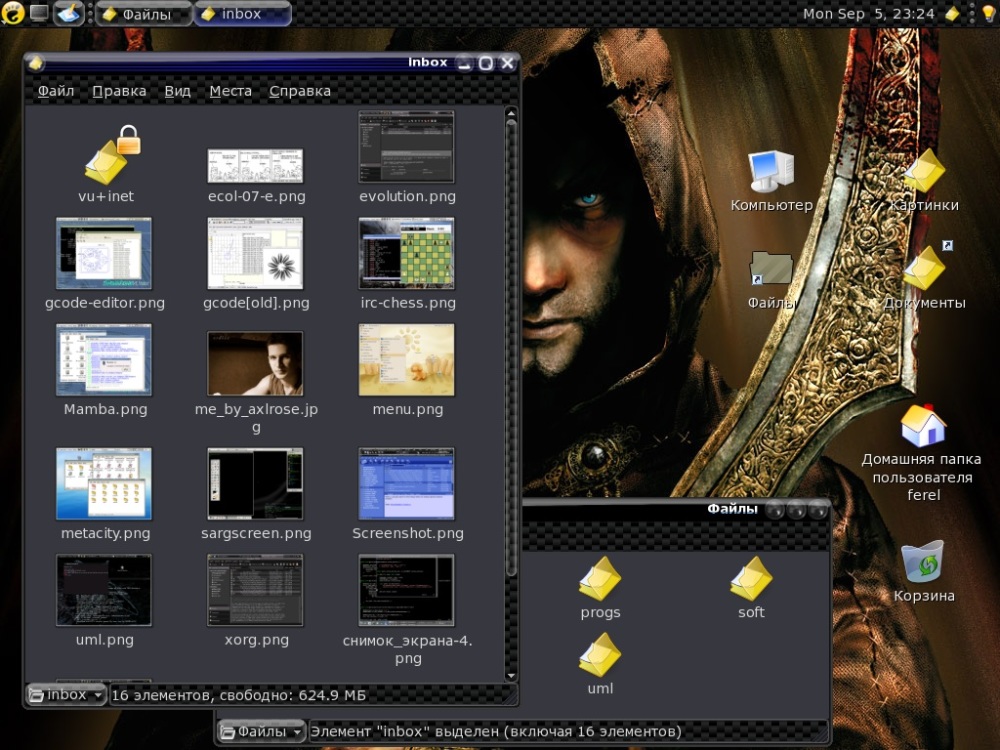Image resolution: width=1000 pixels, height=750 pixels.
Task: Open the Корзина trash icon
Action: coord(923,562)
